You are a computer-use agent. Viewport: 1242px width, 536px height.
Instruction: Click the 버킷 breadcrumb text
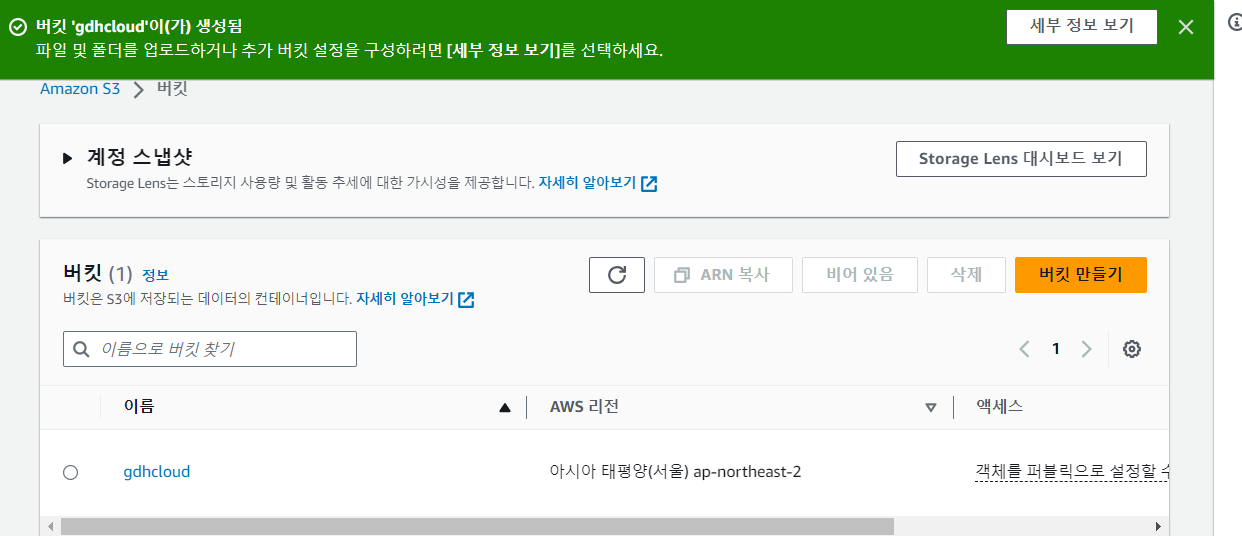click(x=173, y=89)
